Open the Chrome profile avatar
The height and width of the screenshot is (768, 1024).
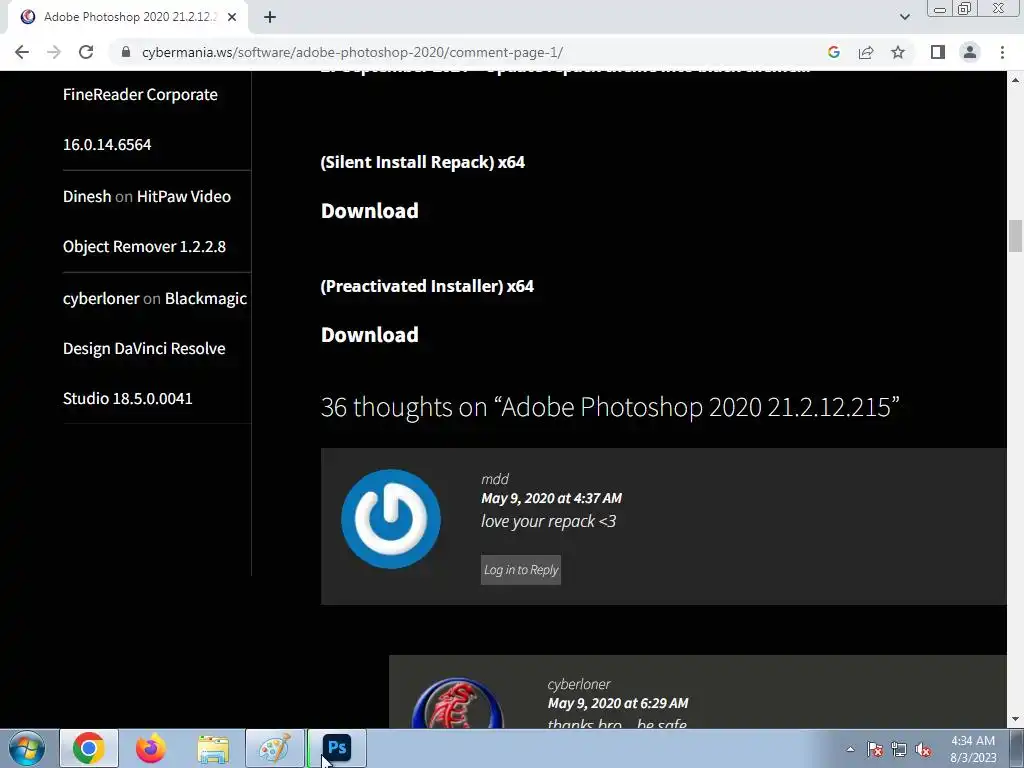click(970, 52)
